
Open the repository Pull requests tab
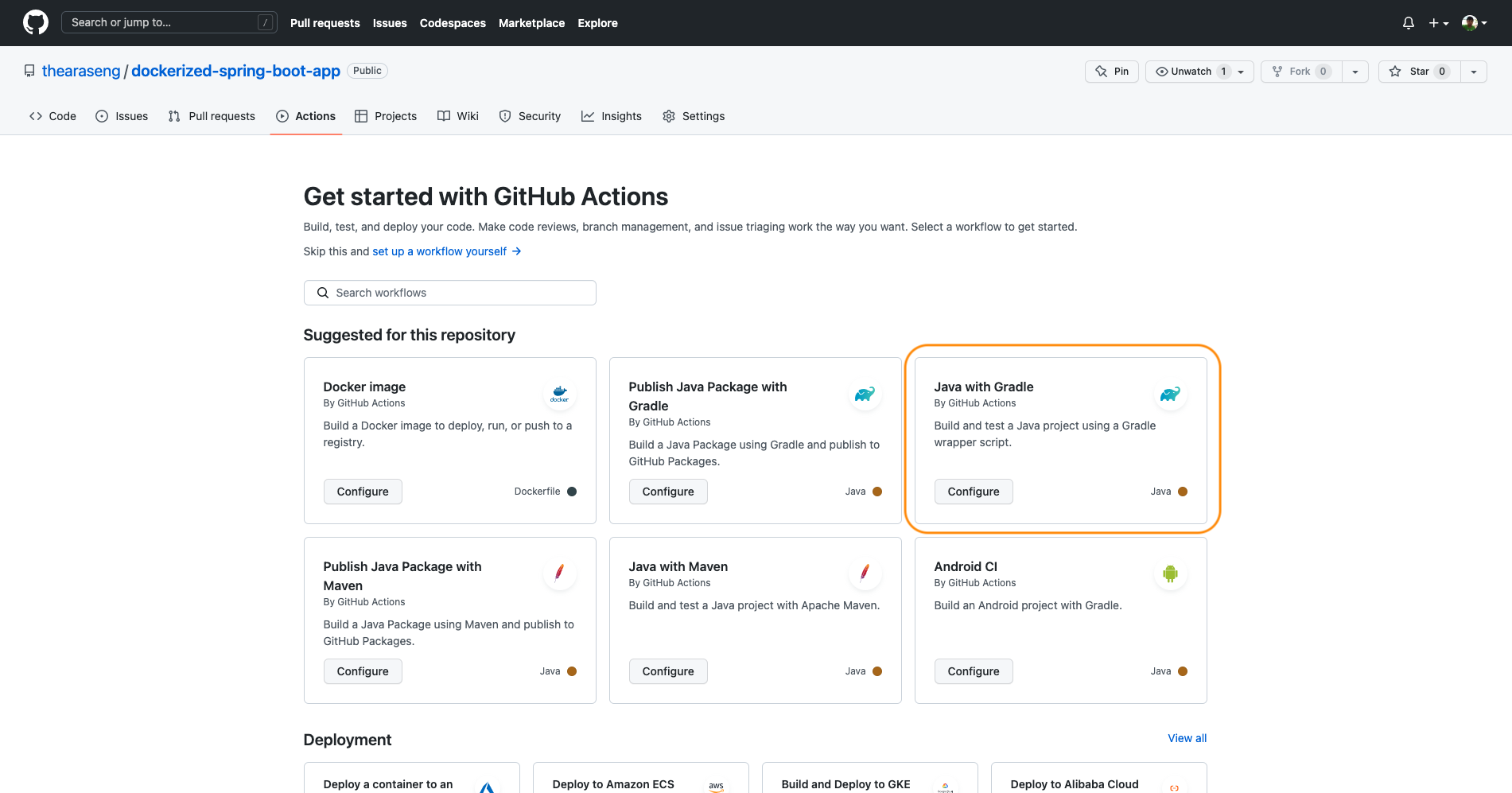[x=212, y=116]
